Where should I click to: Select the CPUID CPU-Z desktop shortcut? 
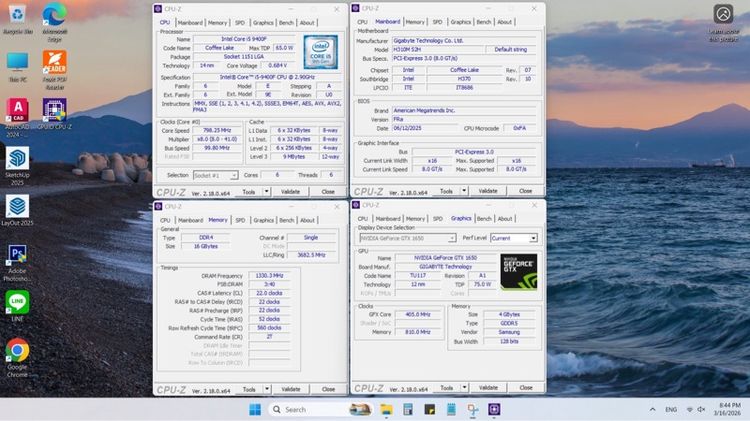pos(55,114)
